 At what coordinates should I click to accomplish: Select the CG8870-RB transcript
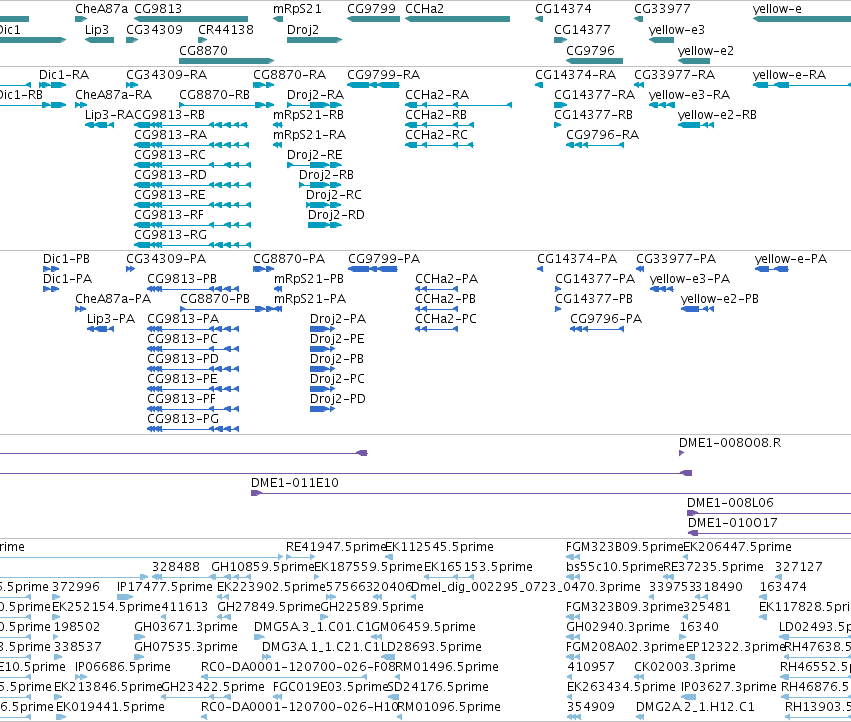[226, 105]
